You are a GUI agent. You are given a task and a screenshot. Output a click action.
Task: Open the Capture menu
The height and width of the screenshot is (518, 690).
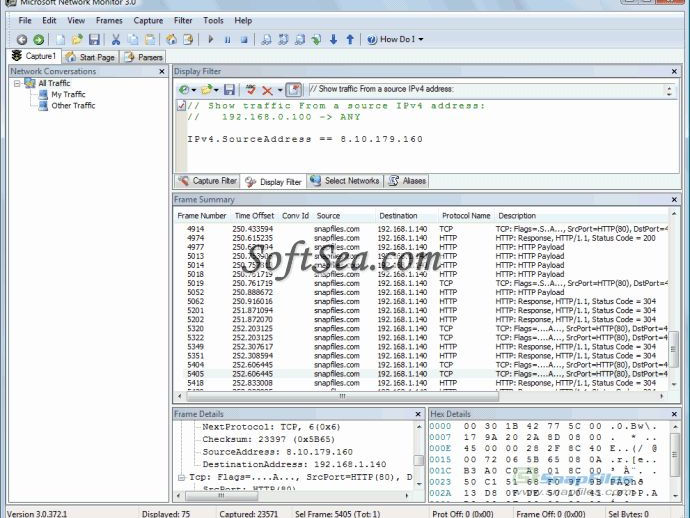click(148, 20)
